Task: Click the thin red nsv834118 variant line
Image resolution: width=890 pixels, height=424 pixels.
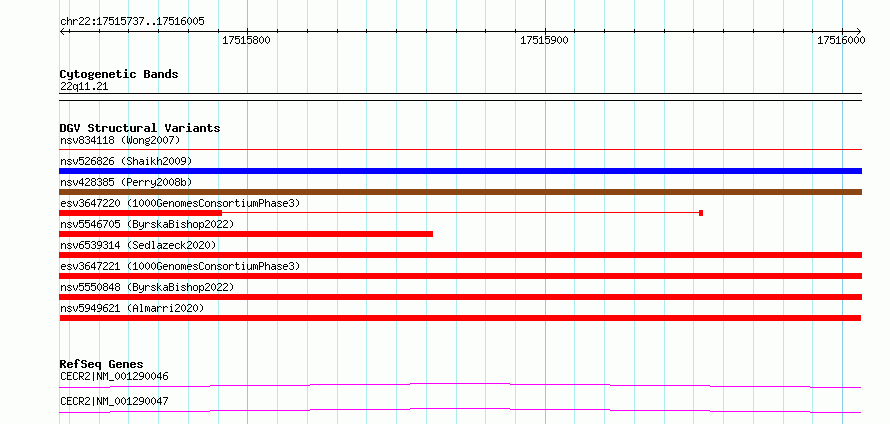Action: tap(460, 150)
